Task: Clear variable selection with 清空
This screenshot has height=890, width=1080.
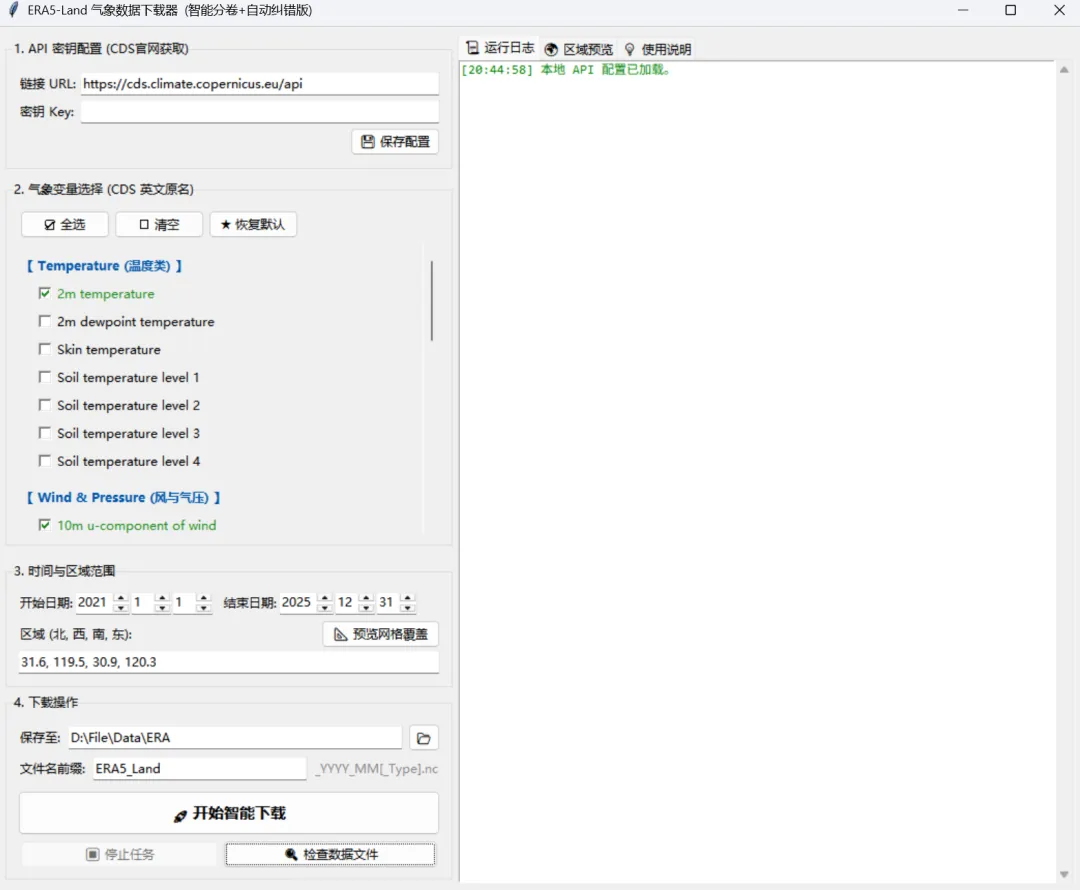Action: (159, 225)
